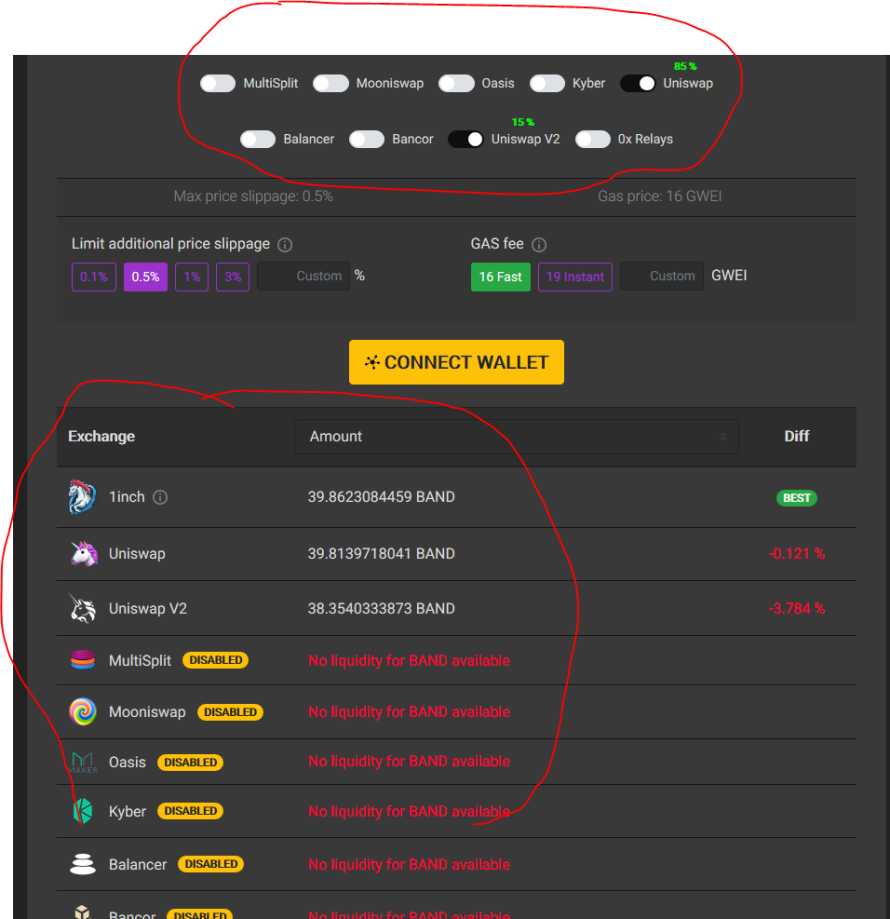Open info icon for price slippage limit
The height and width of the screenshot is (919, 890).
[285, 244]
